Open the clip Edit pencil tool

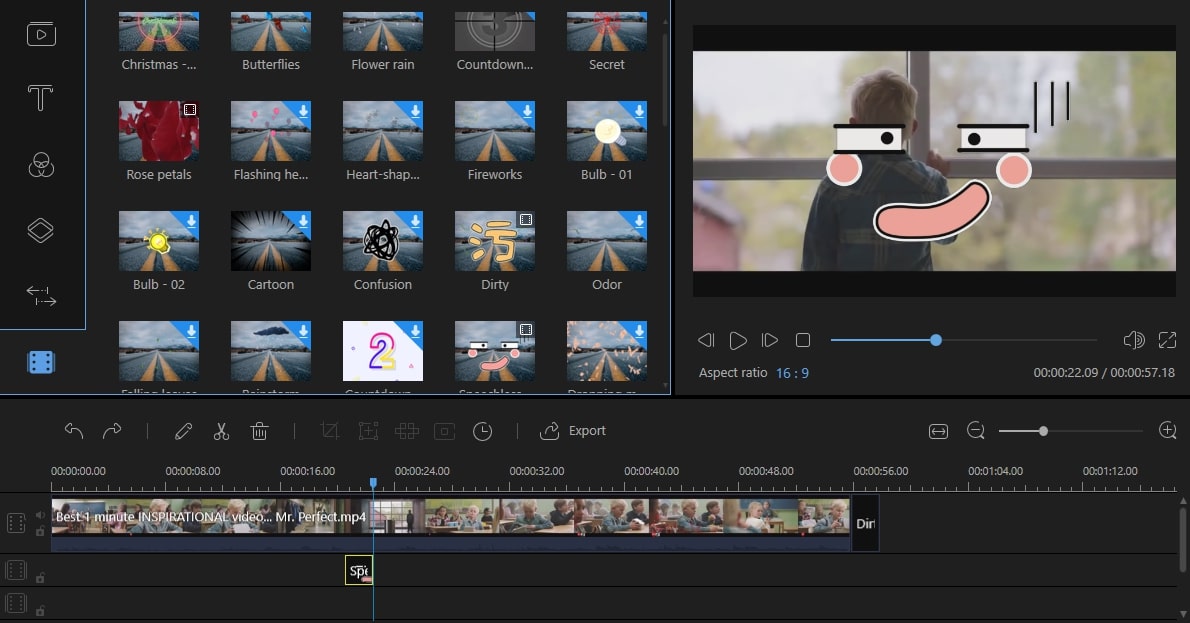click(183, 430)
